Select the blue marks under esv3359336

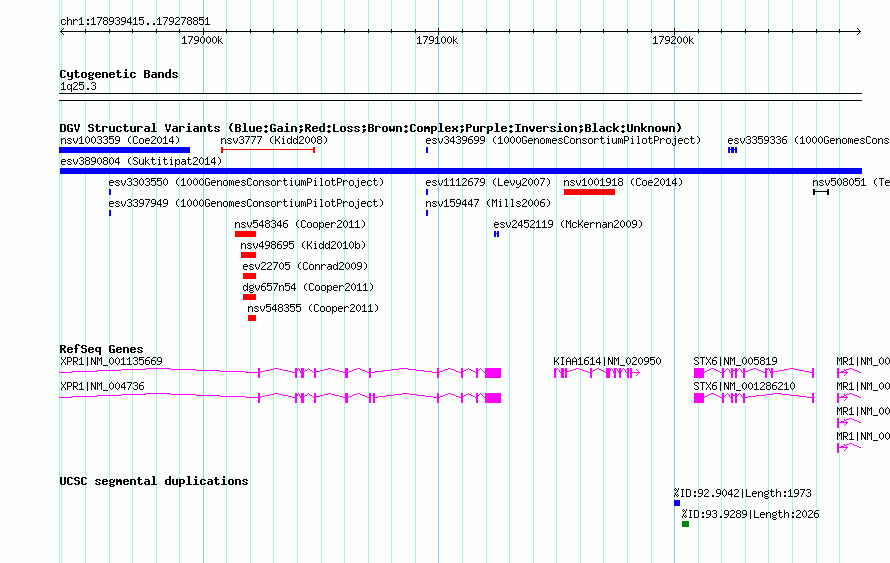coord(732,150)
